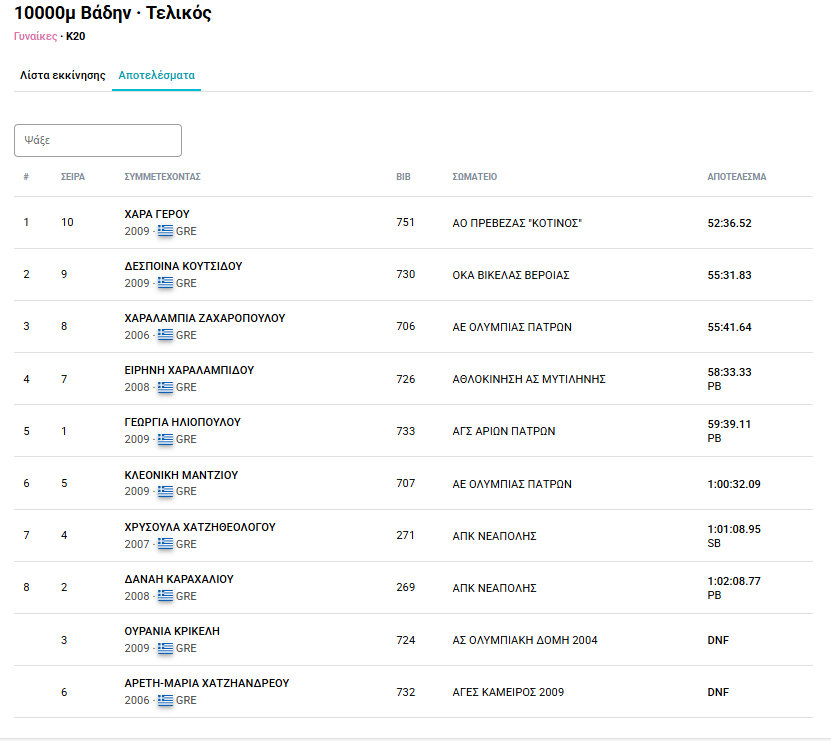Sort by the ΑΠΟΤΕΛΕΣΜΑ column header
This screenshot has width=831, height=741.
point(737,177)
